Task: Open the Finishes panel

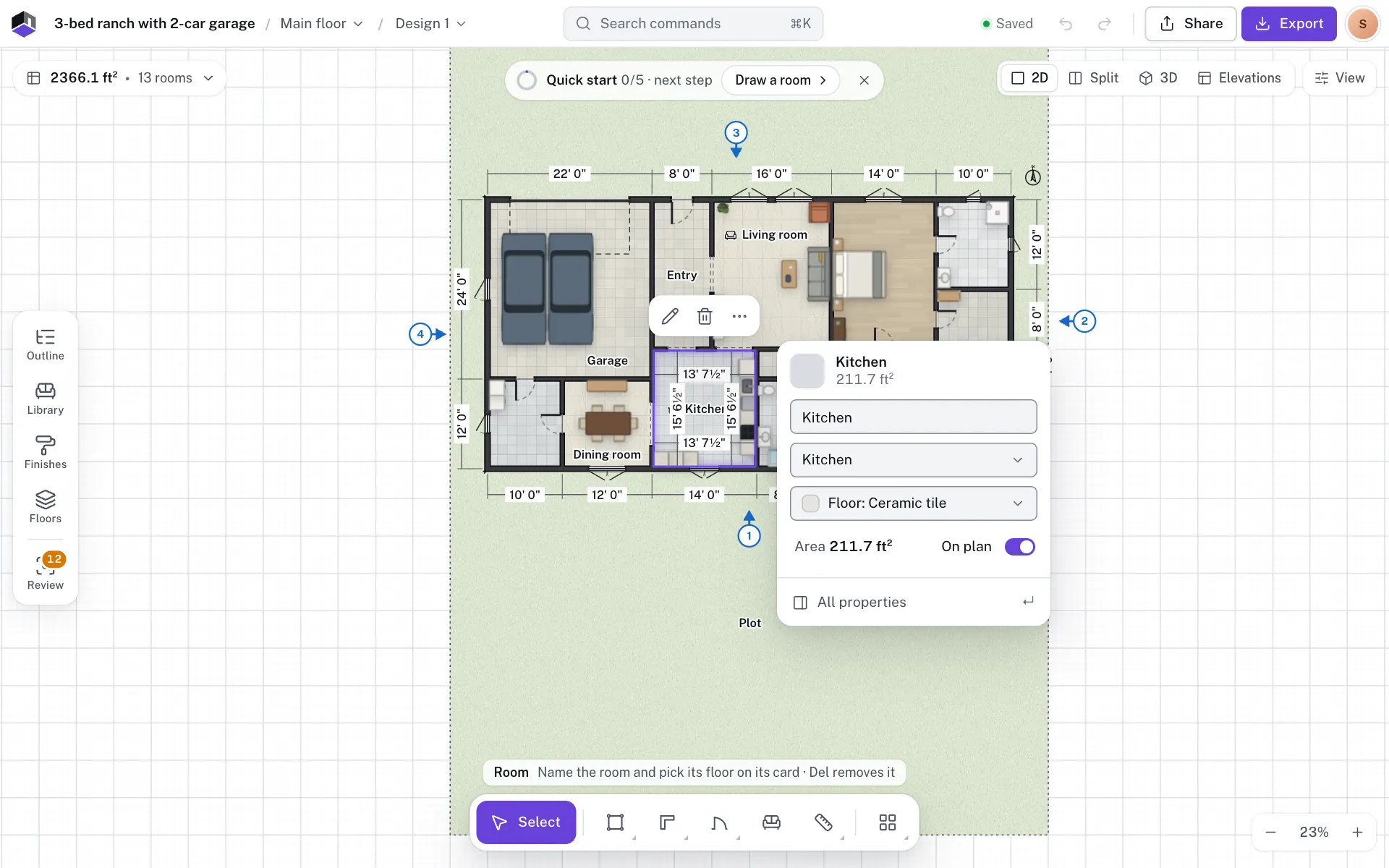Action: click(46, 454)
